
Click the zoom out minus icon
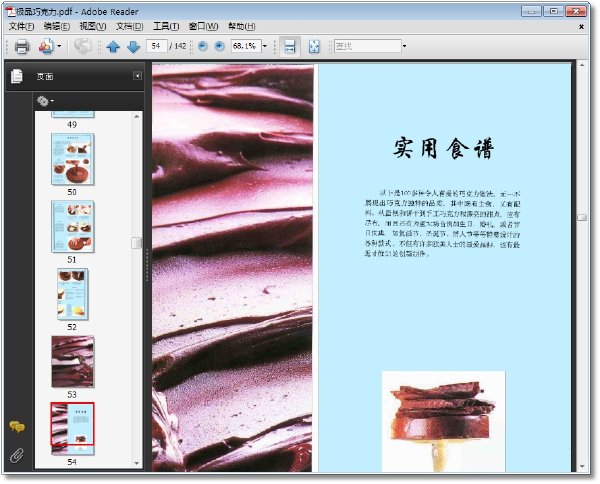(x=203, y=46)
